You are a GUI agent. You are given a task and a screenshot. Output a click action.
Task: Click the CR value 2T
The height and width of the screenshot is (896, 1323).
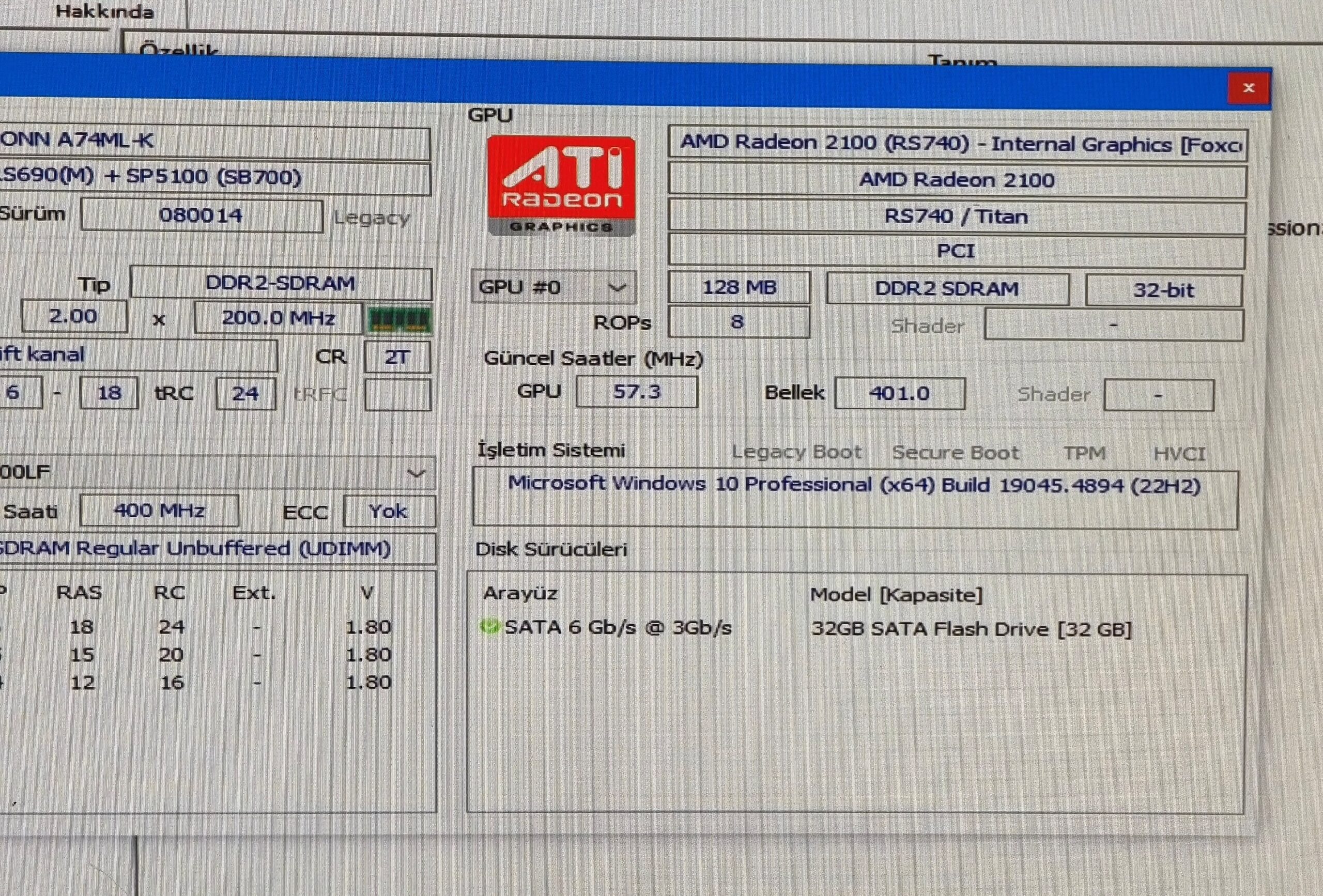click(397, 357)
